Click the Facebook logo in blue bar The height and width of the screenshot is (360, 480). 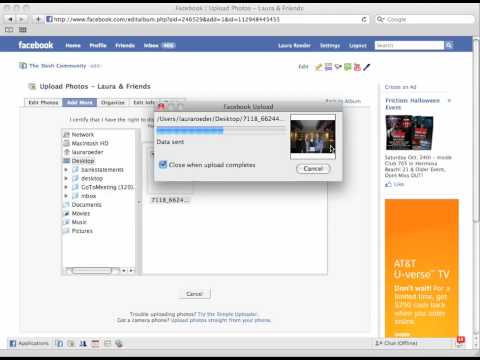tap(36, 45)
